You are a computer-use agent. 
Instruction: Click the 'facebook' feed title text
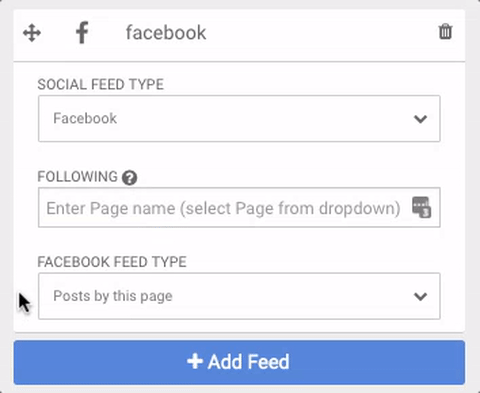[166, 33]
